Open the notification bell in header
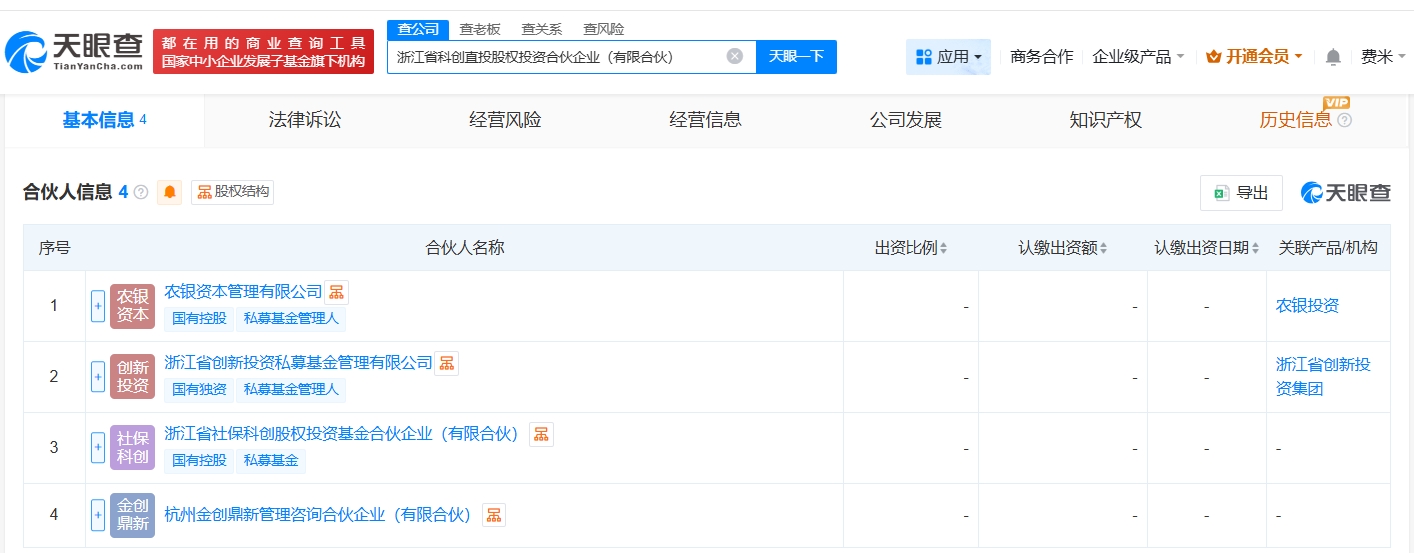The image size is (1414, 553). point(1332,57)
